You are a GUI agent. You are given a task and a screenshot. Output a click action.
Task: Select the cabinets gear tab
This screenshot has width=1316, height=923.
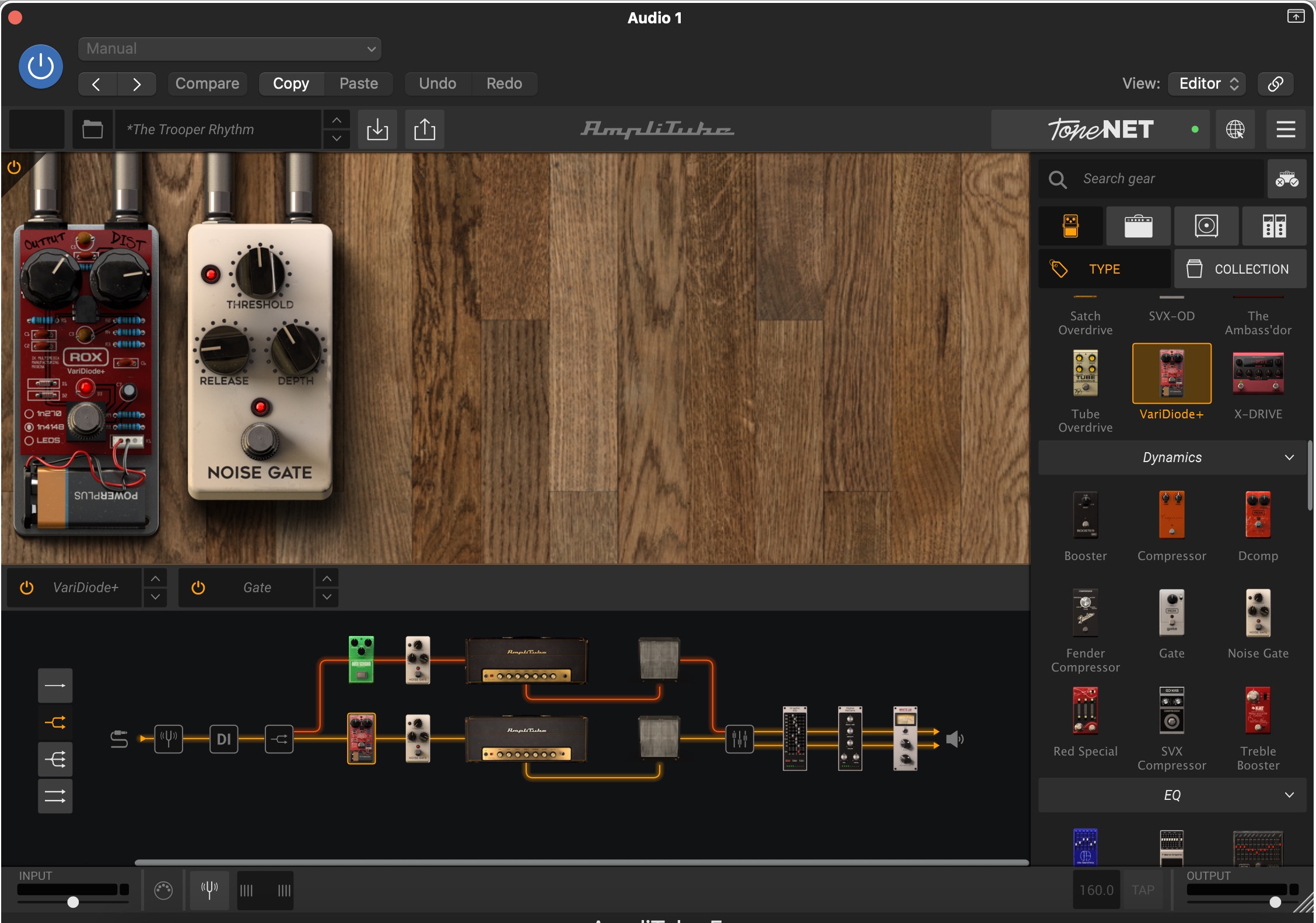click(1206, 226)
